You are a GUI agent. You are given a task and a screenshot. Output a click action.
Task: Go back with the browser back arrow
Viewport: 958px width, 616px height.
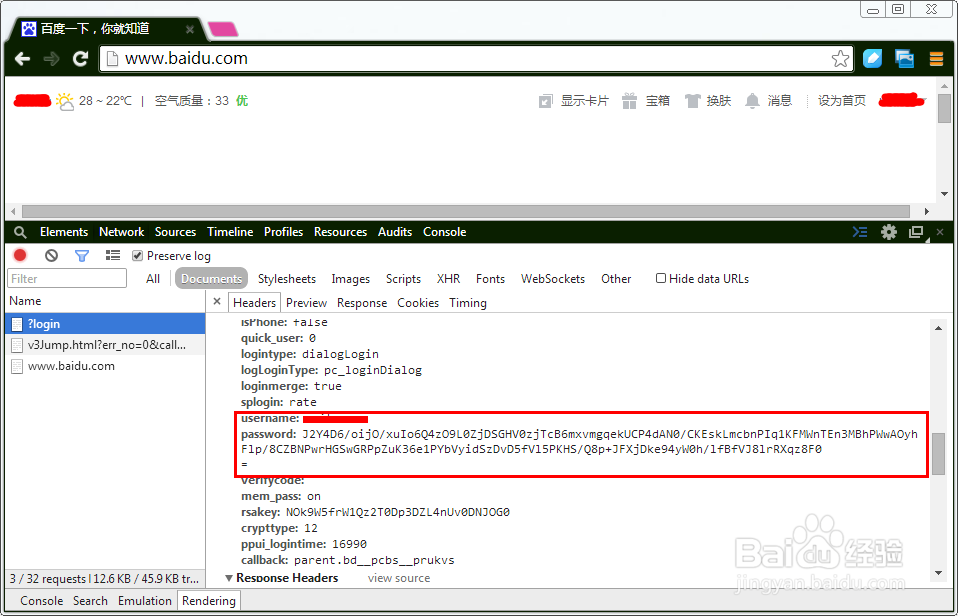[23, 59]
